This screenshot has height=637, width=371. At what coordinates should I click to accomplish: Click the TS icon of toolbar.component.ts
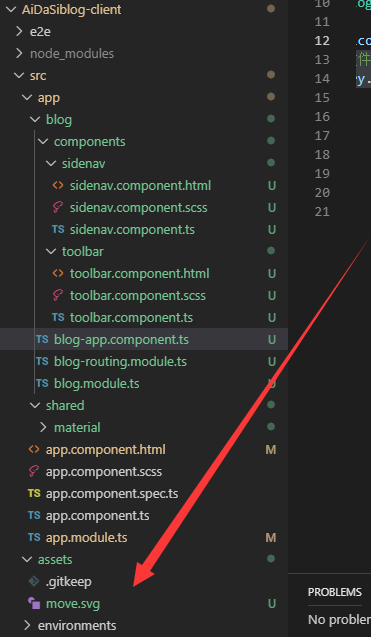point(58,317)
